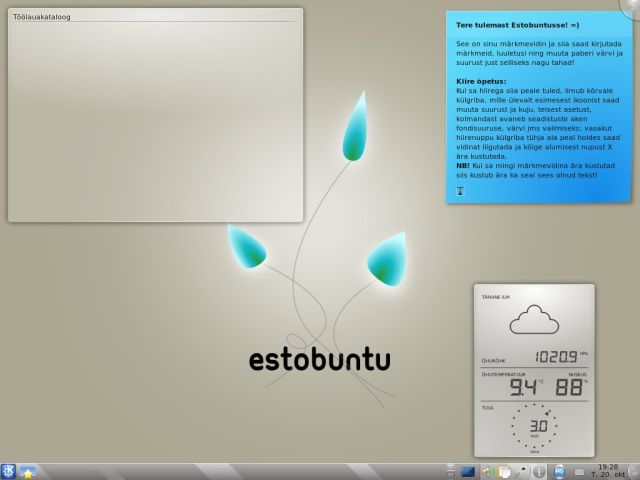Viewport: 640px width, 480px height.
Task: Open the speaker volume control in the tray
Action: tap(487, 472)
